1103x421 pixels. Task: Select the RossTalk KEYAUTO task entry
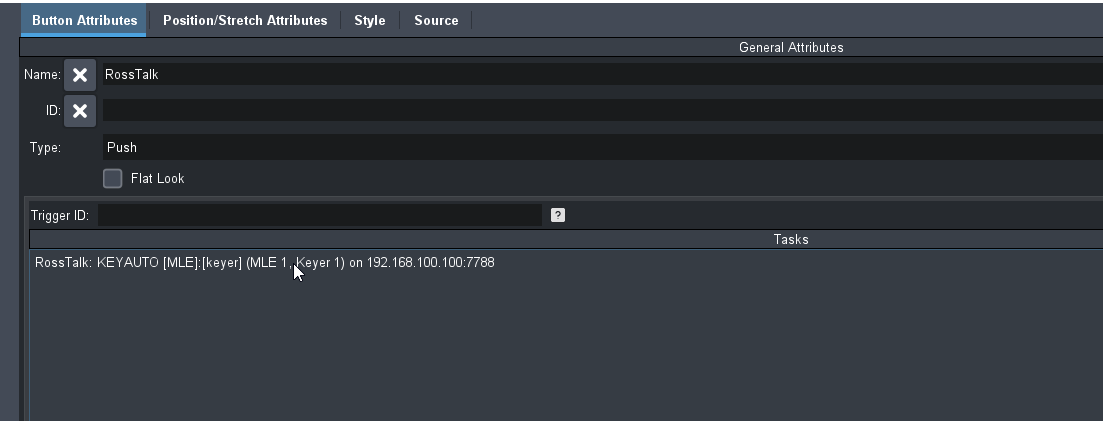[264, 263]
